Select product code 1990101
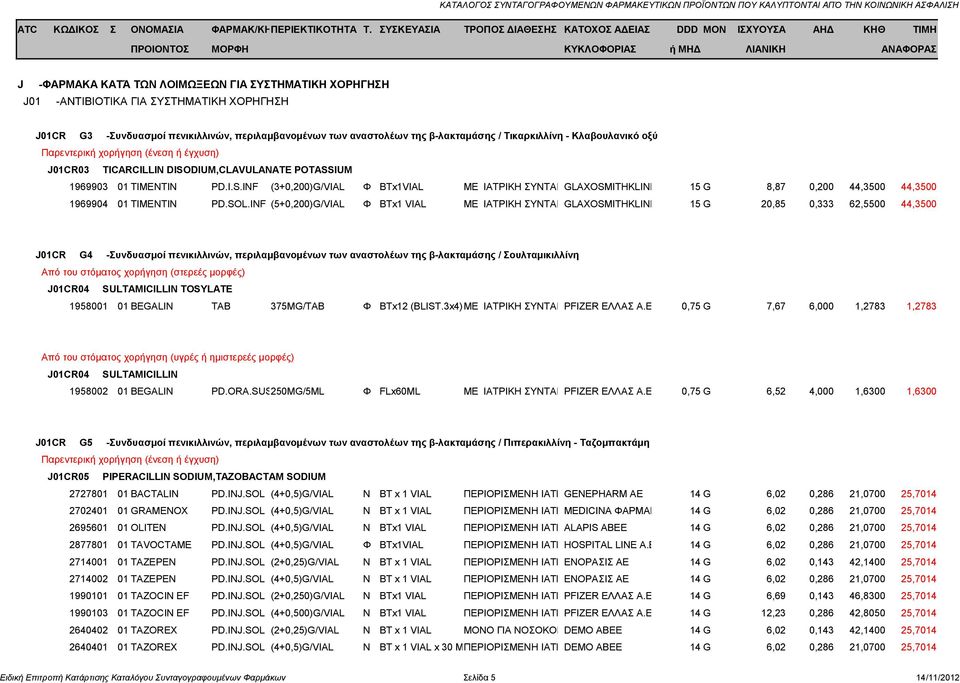Viewport: 960px width, 683px height. (x=88, y=595)
